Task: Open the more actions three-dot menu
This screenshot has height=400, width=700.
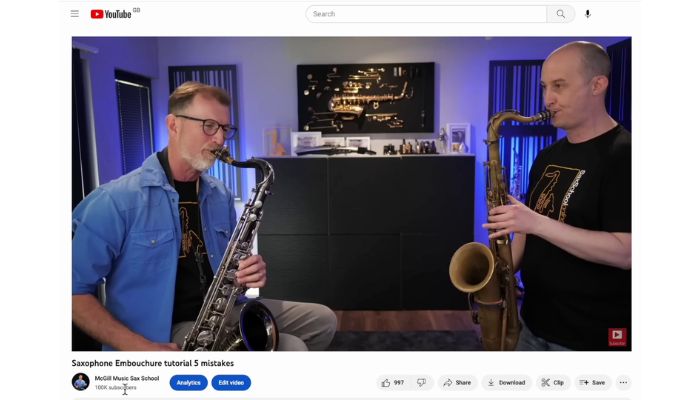Action: (623, 382)
